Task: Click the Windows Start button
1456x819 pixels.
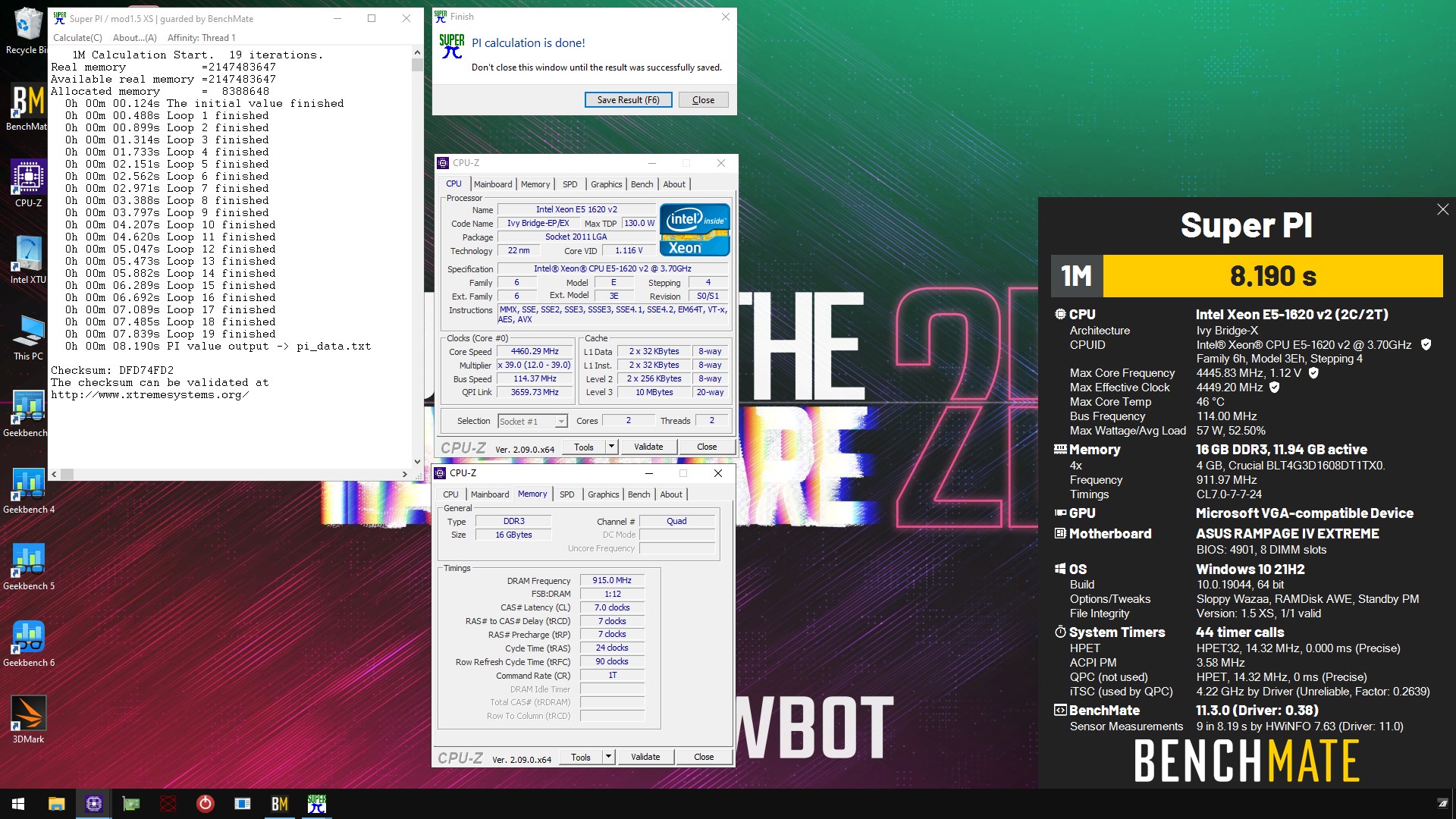Action: [x=18, y=804]
